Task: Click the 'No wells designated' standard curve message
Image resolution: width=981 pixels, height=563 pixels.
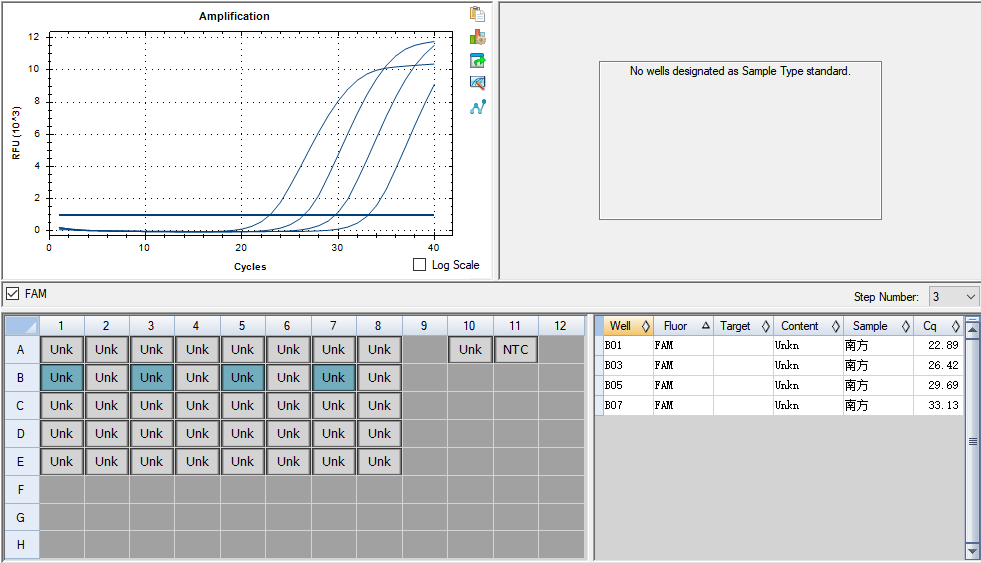Action: click(x=740, y=71)
